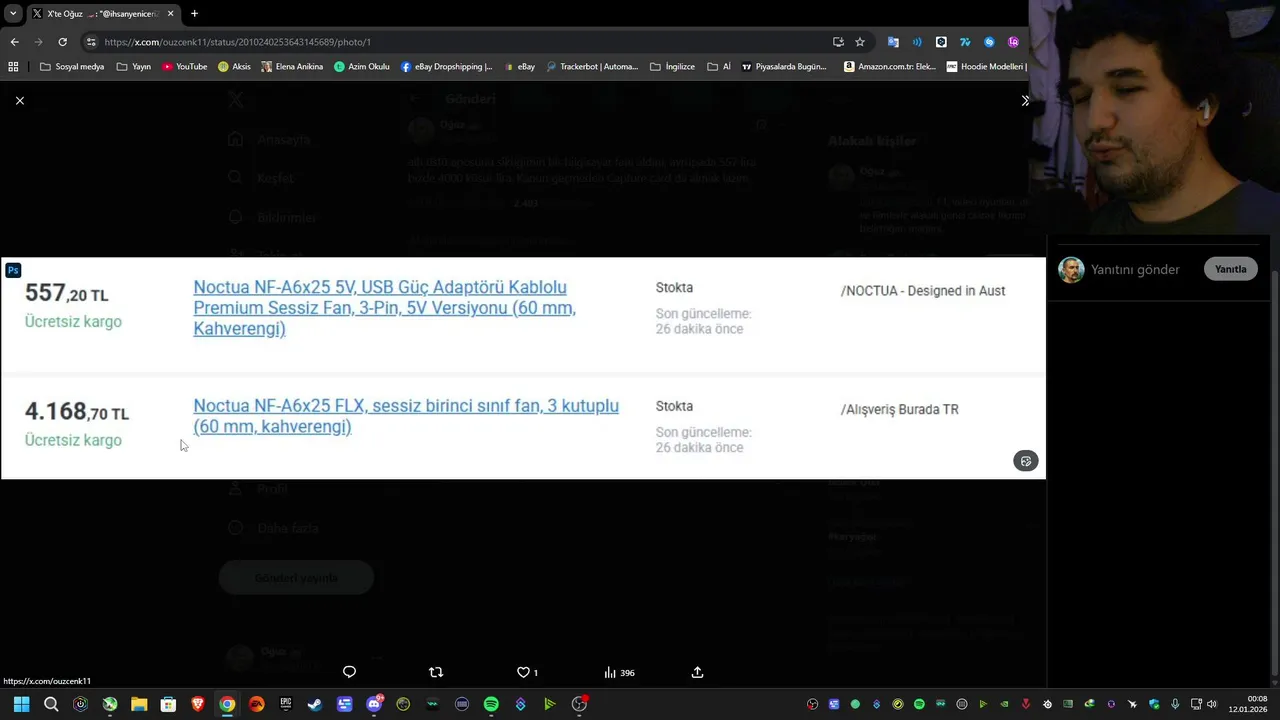Reload the page
The height and width of the screenshot is (720, 1280).
pyautogui.click(x=62, y=42)
